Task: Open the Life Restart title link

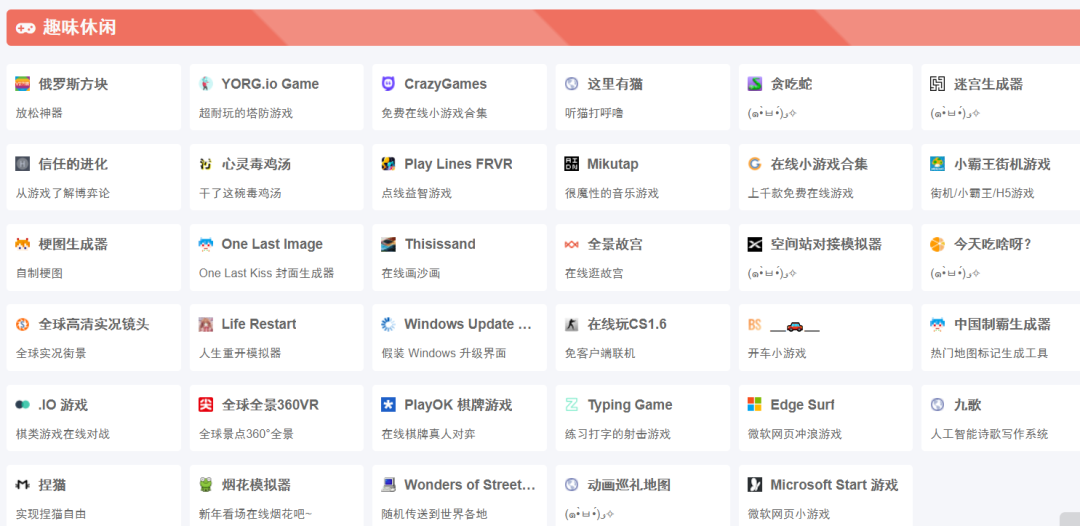Action: coord(259,324)
